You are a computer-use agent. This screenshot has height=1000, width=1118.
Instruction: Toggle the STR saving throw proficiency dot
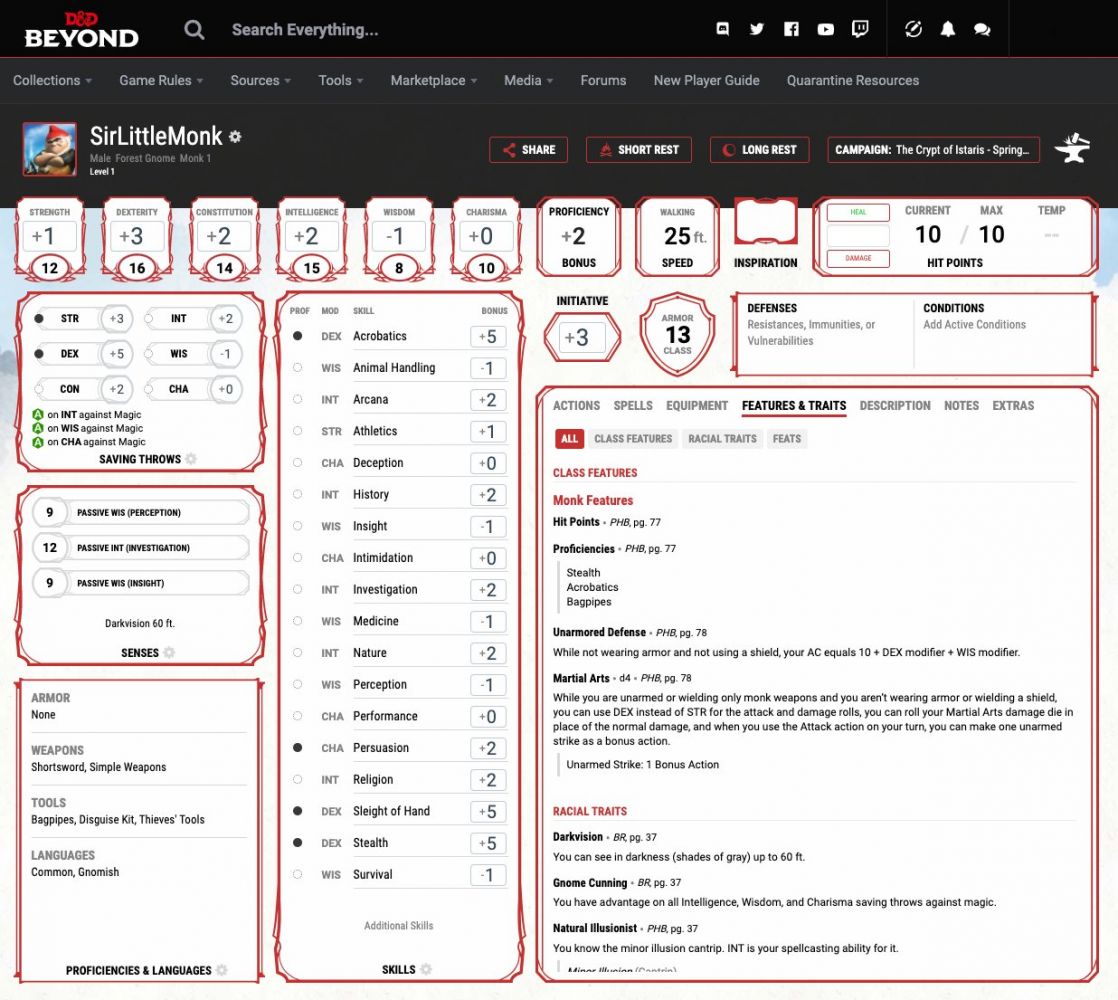coord(39,319)
